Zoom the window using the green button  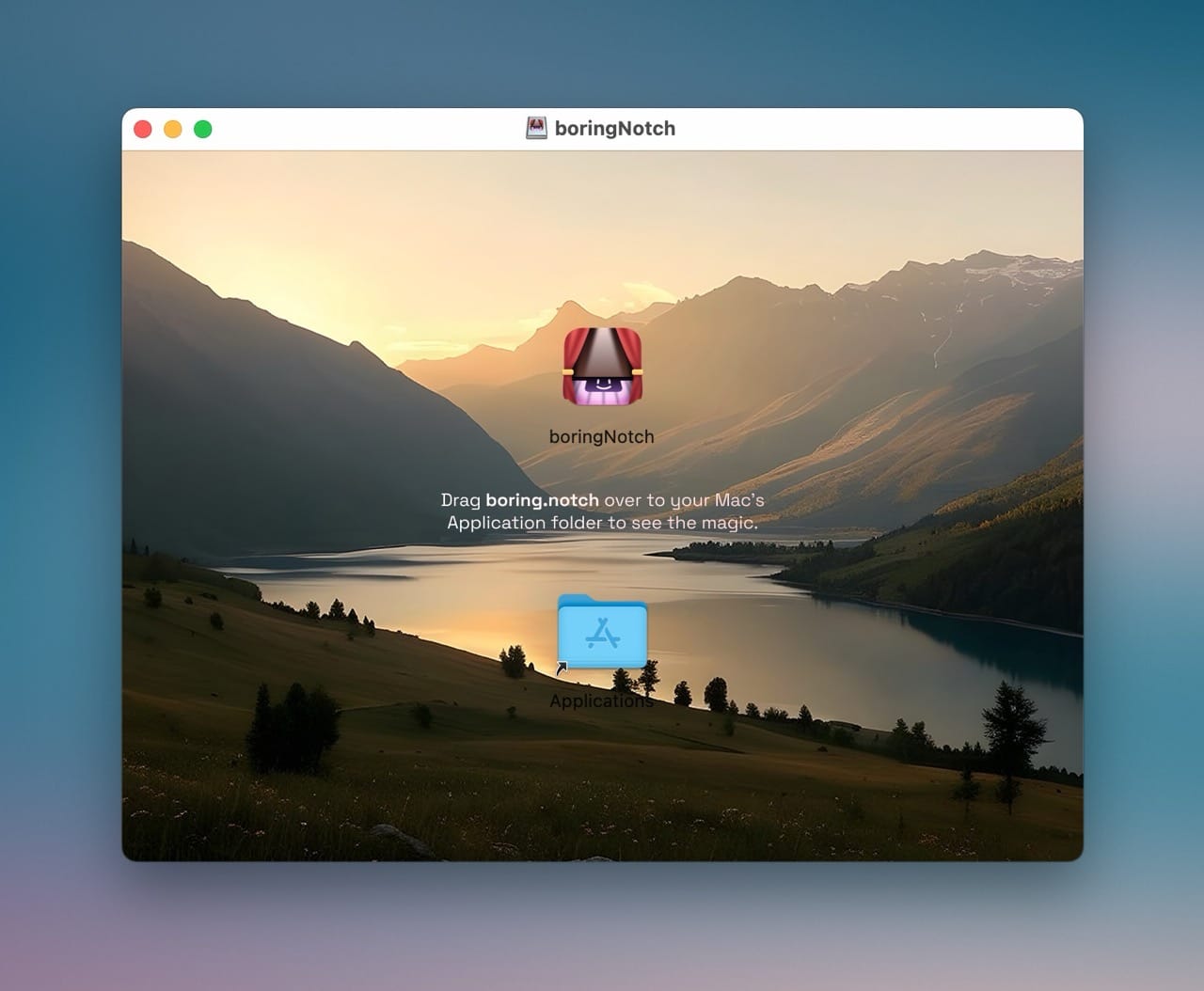tap(203, 129)
